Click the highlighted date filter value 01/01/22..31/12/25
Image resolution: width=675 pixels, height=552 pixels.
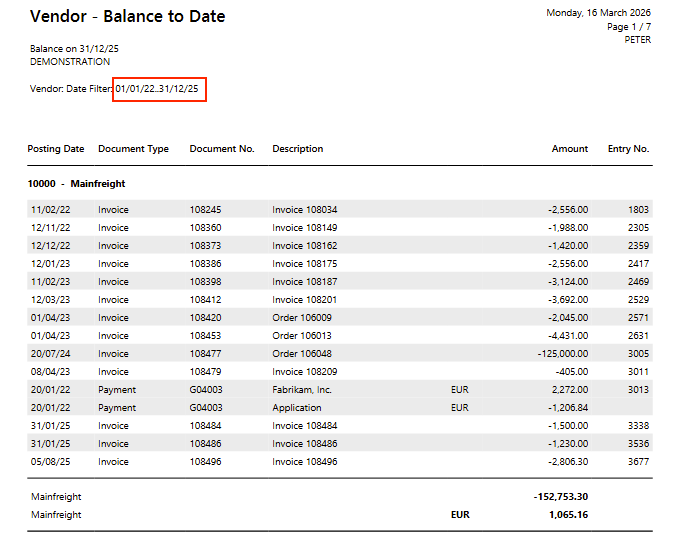coord(159,89)
